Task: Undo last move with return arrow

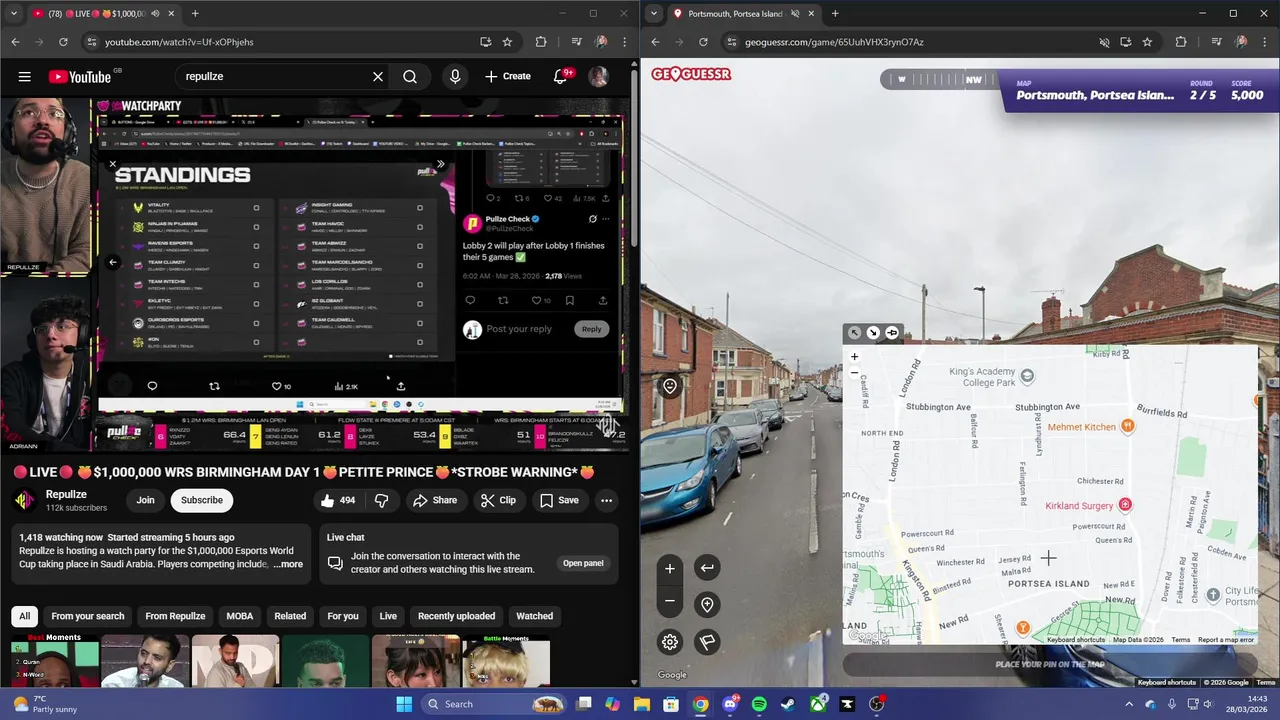Action: coord(707,568)
